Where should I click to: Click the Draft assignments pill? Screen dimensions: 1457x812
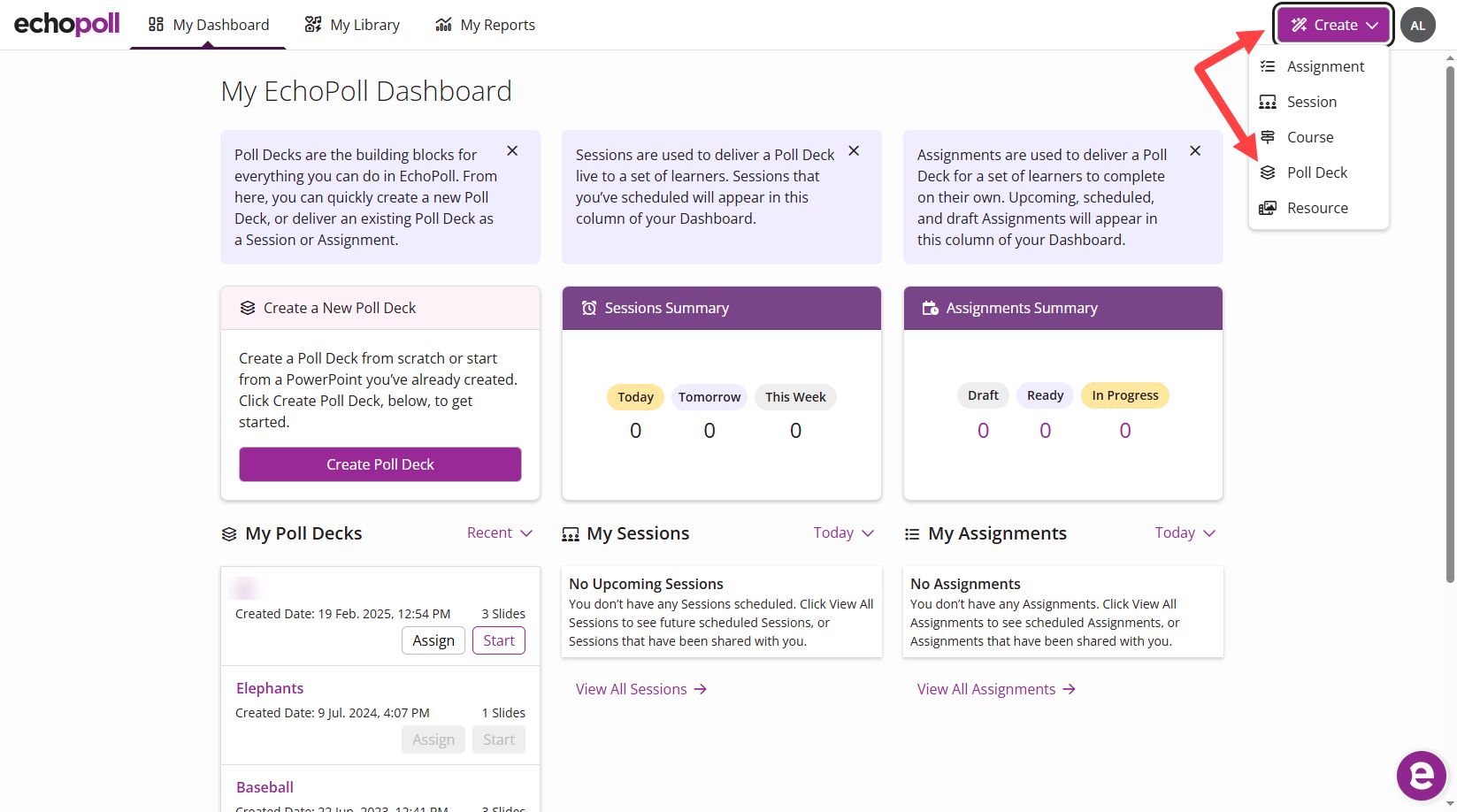983,395
